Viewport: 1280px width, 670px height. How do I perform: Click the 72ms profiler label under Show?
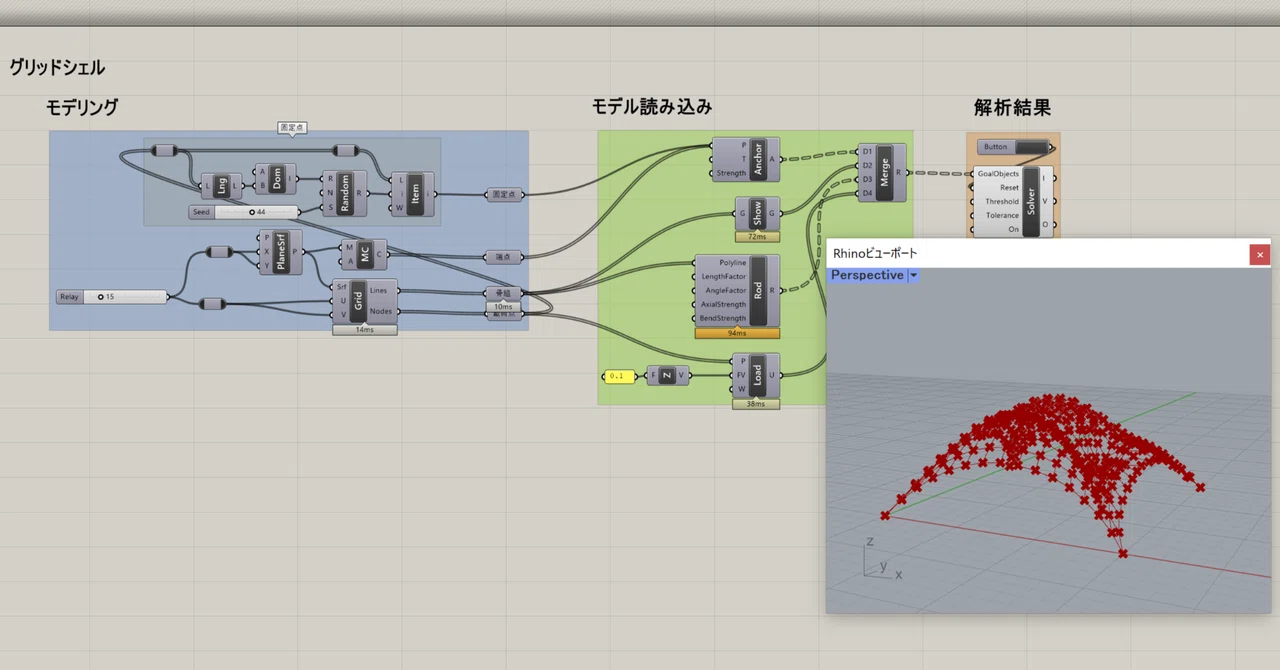[757, 237]
